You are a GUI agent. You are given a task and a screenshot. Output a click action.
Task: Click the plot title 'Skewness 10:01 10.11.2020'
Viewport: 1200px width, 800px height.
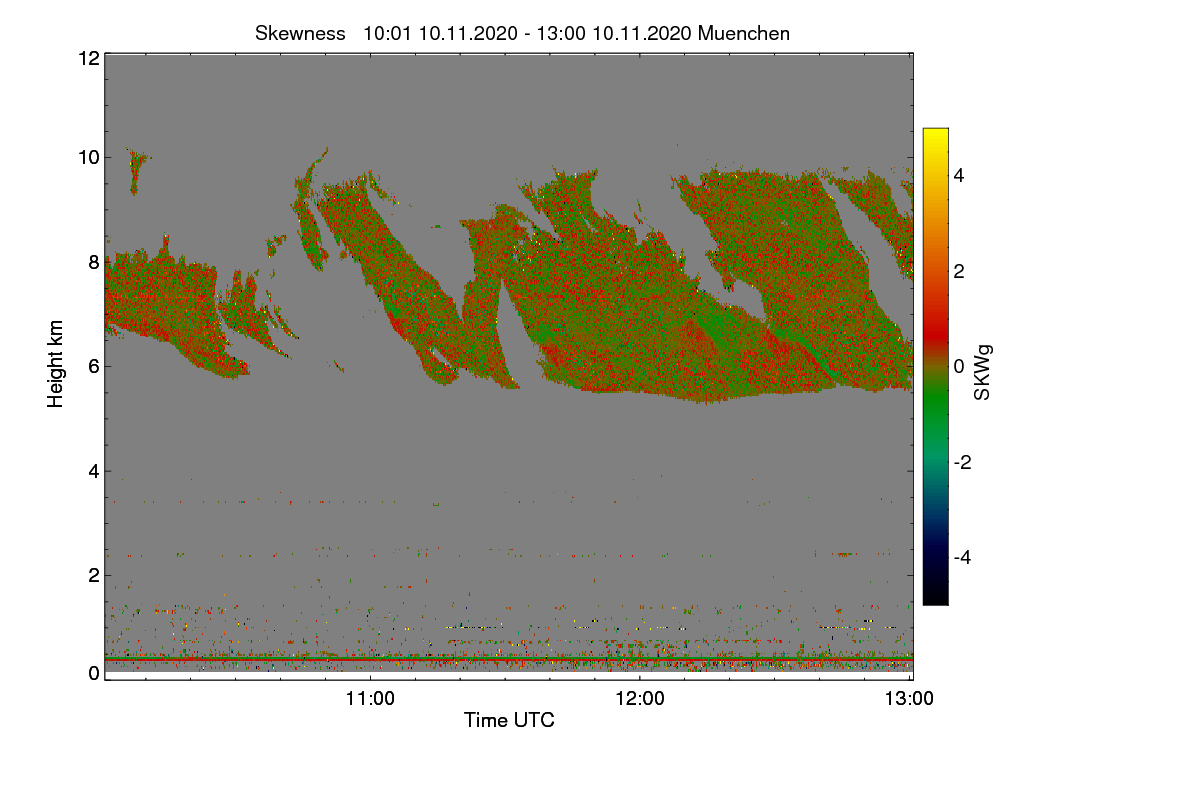[523, 33]
